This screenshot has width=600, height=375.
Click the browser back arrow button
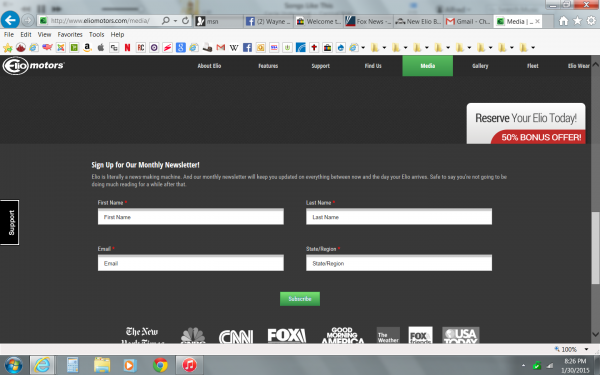(10, 20)
